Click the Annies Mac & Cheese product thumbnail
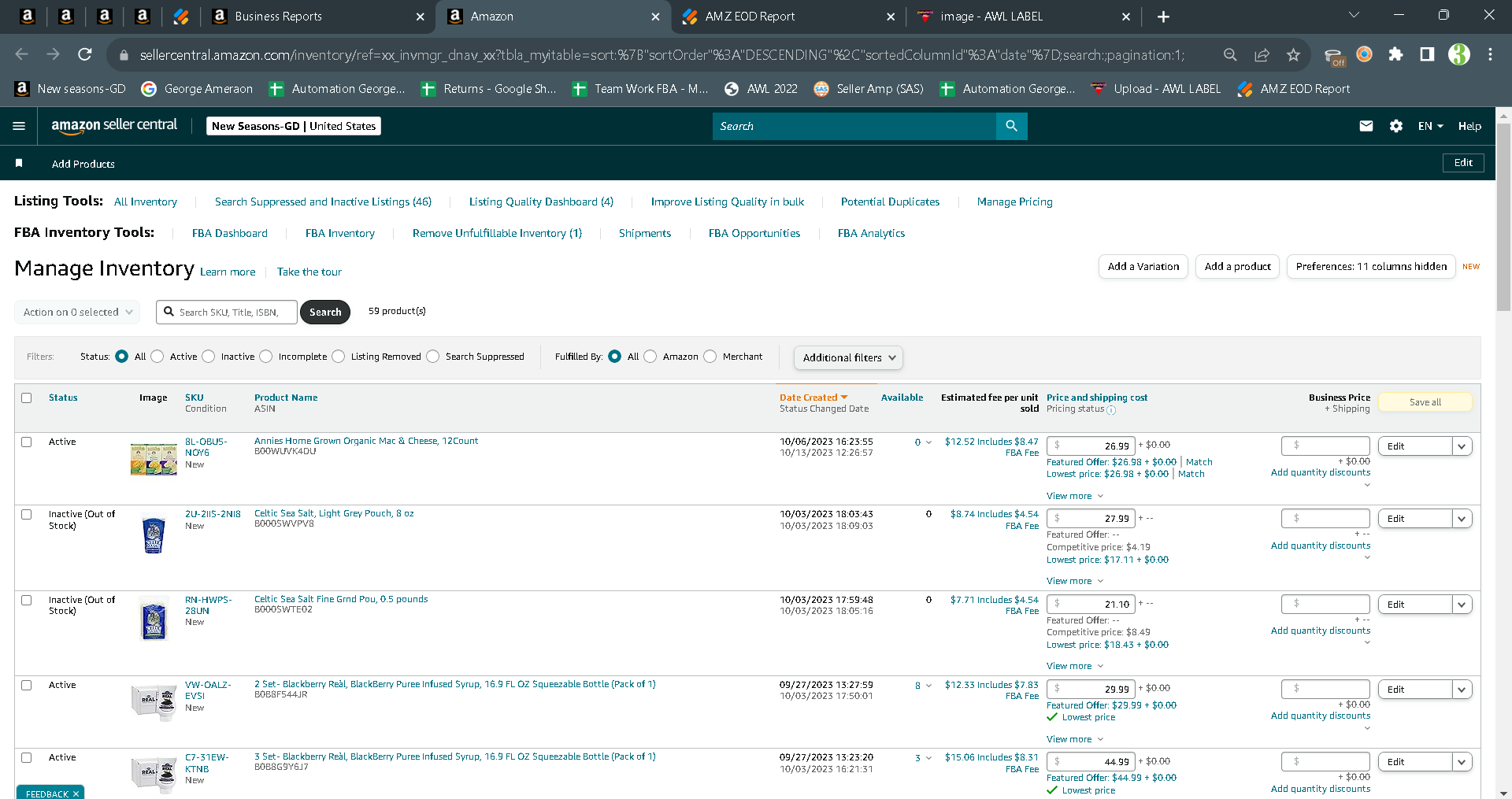The image size is (1512, 799). [x=154, y=459]
